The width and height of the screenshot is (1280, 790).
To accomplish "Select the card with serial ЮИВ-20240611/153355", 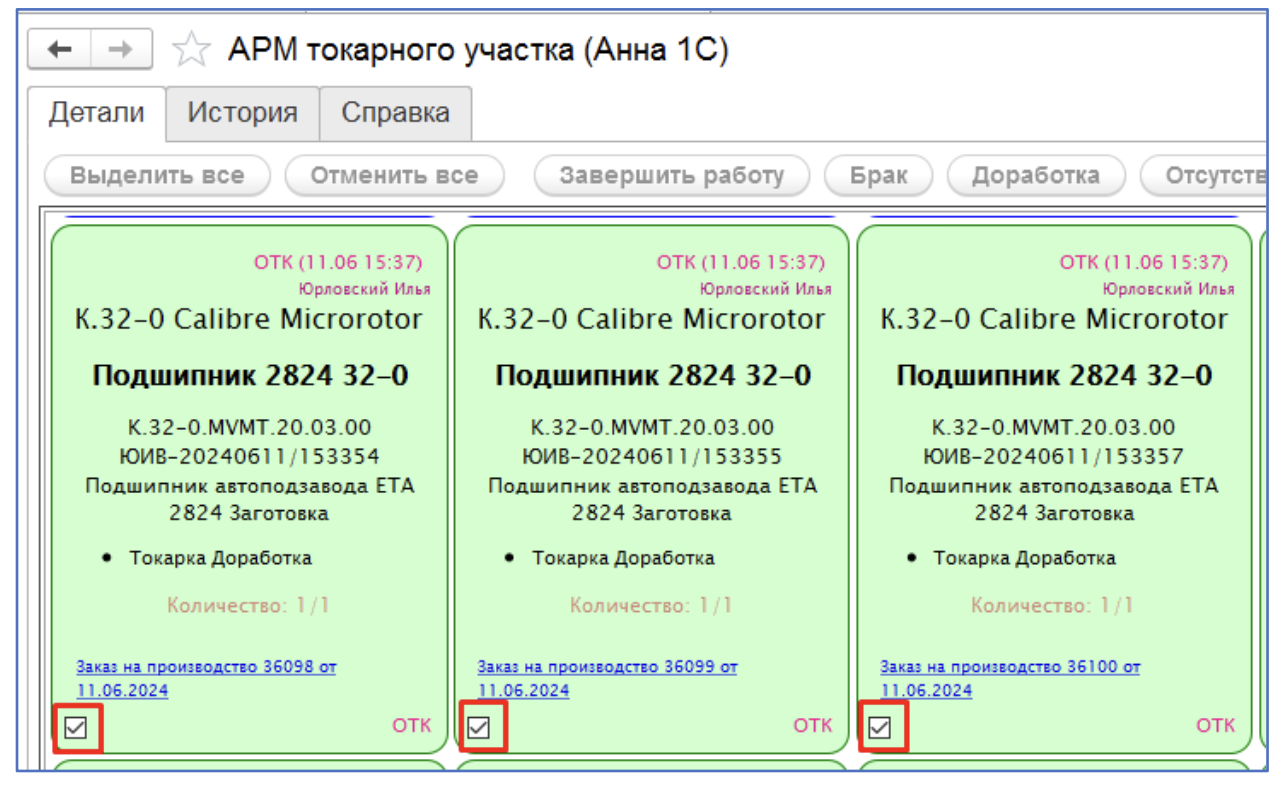I will click(651, 457).
